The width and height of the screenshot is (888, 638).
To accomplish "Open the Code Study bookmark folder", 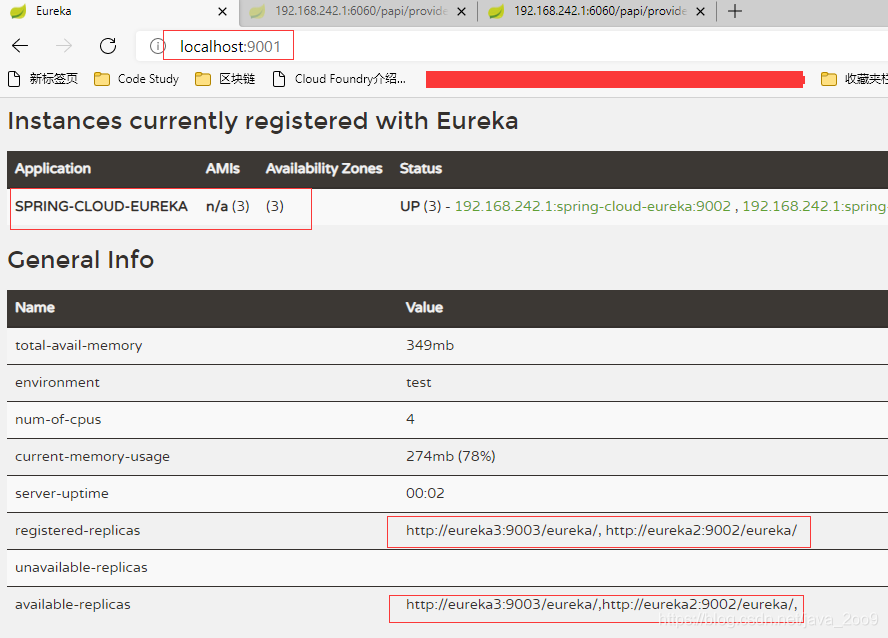I will click(136, 79).
